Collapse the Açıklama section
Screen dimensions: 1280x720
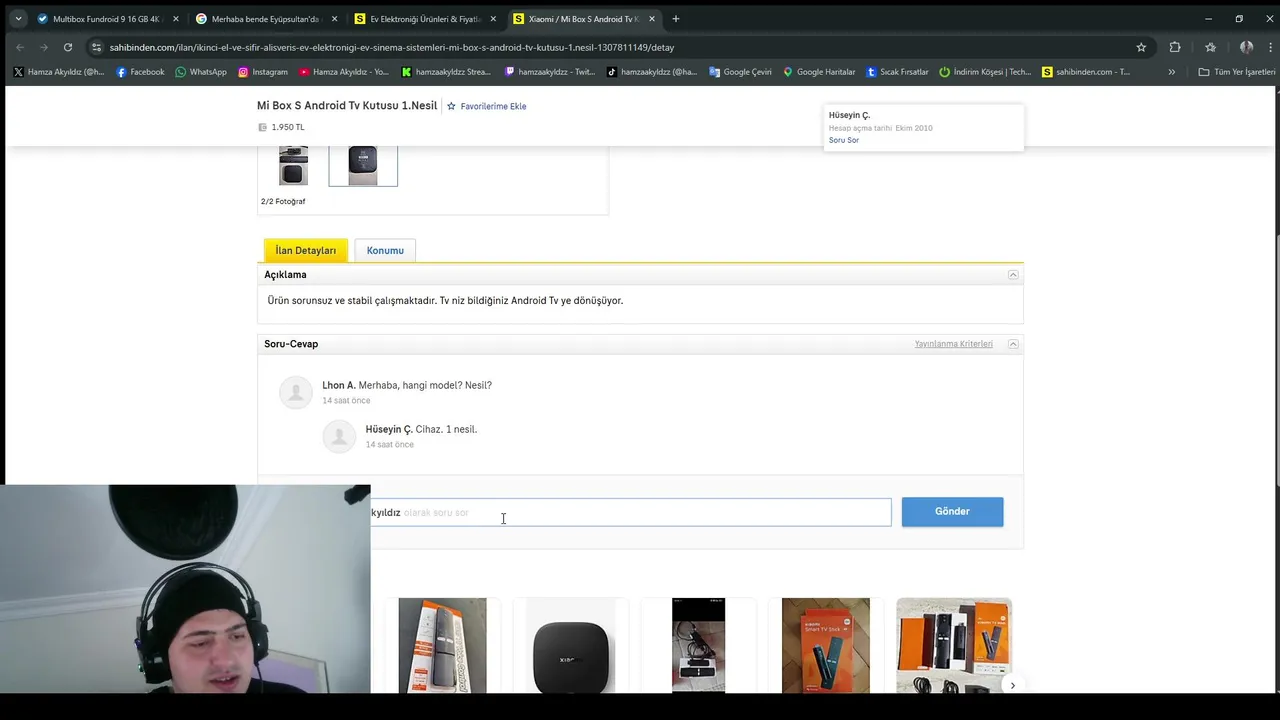(x=1013, y=275)
